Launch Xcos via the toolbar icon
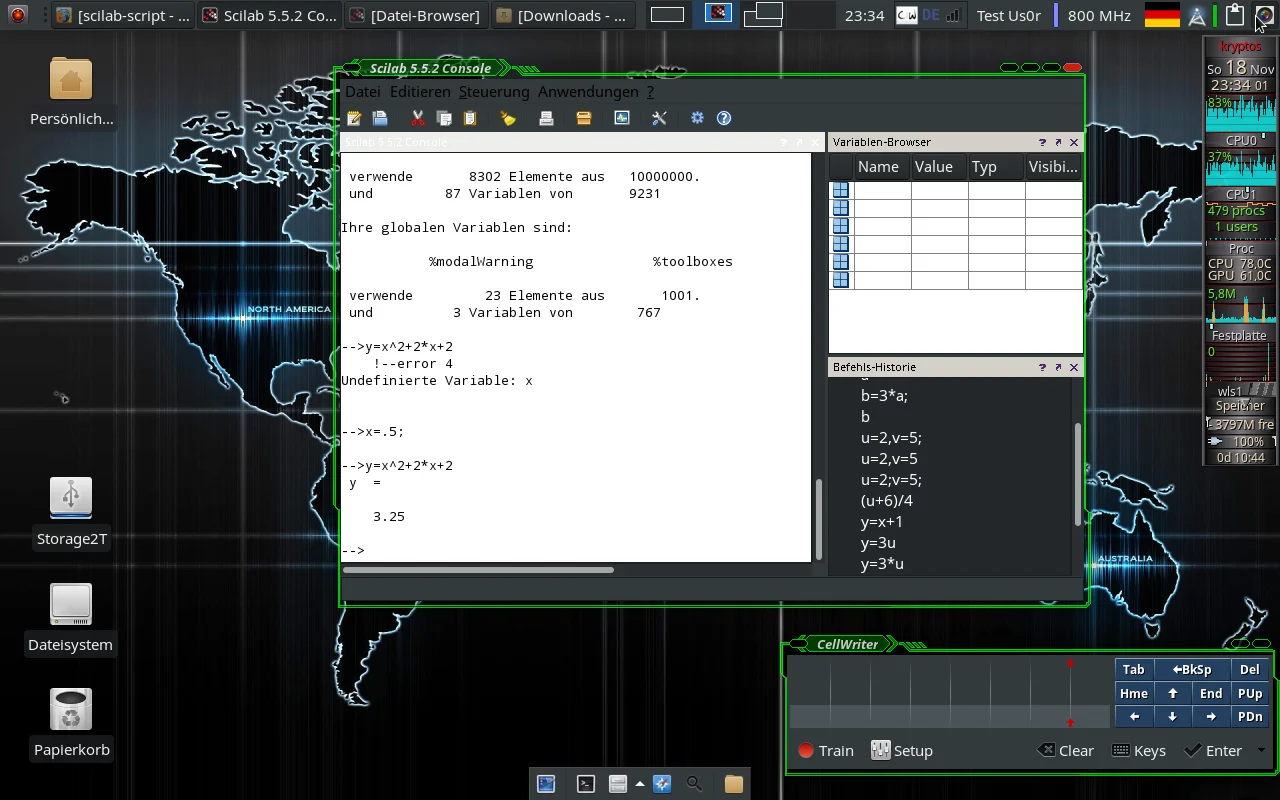Viewport: 1280px width, 800px height. 622,118
